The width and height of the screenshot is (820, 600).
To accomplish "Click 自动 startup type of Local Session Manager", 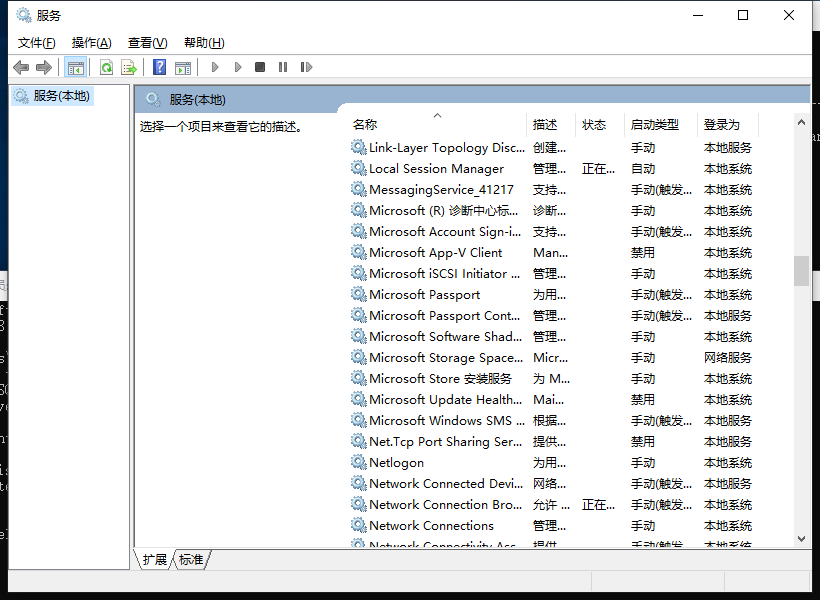I will [x=643, y=168].
